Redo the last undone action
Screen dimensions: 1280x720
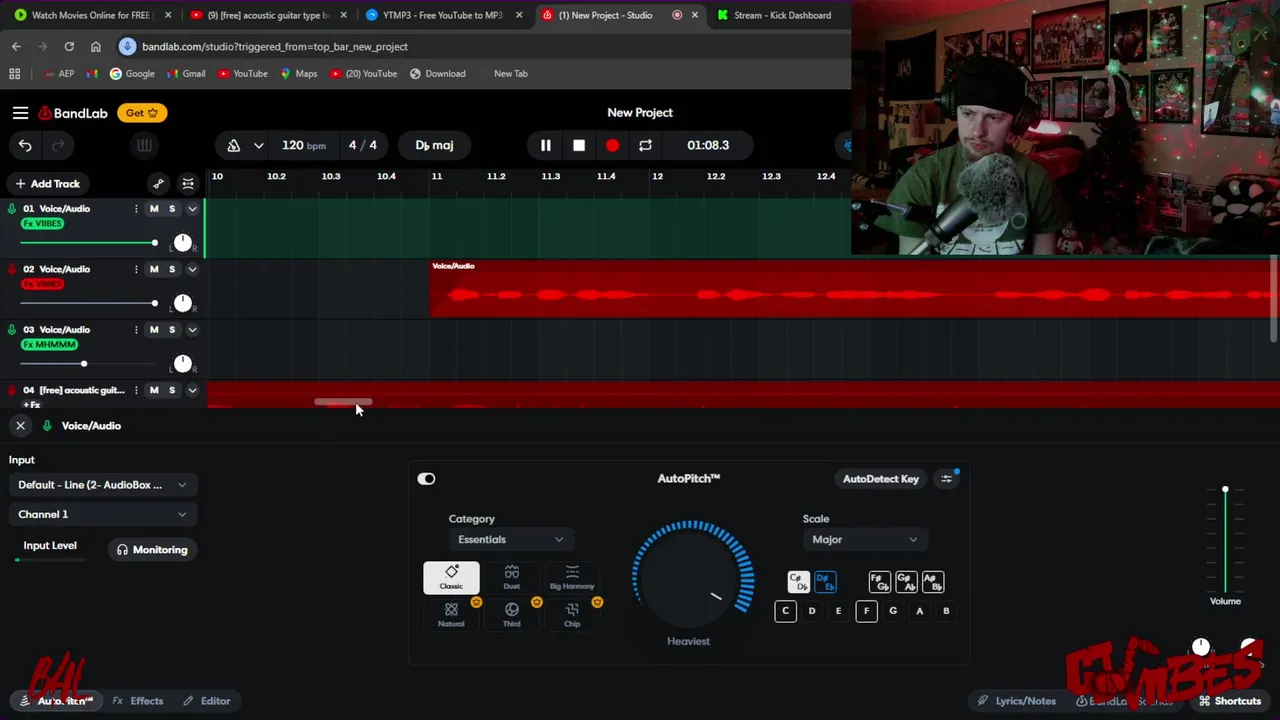58,145
